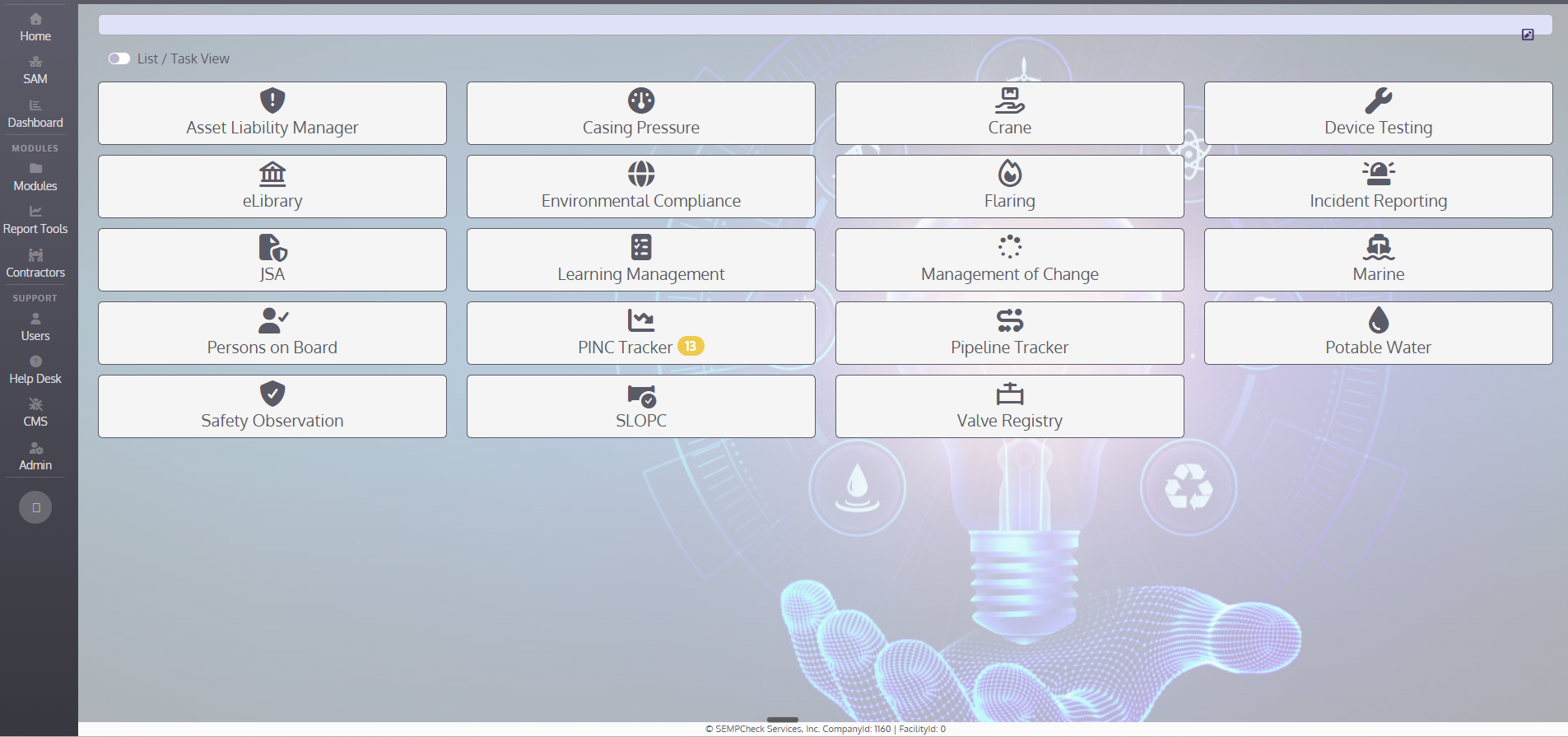Open Modules from the sidebar
Screen dimensions: 1568x737
(35, 178)
